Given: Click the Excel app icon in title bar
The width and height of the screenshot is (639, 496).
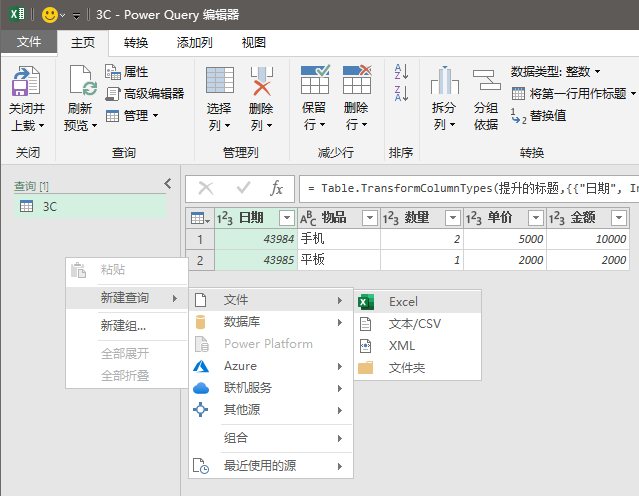Looking at the screenshot, I should (17, 15).
